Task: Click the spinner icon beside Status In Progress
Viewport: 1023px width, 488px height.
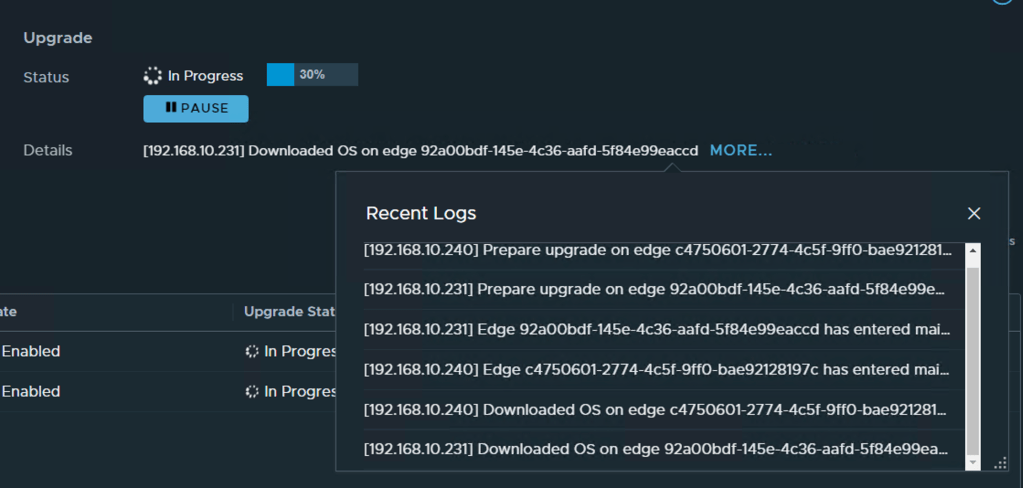Action: click(153, 76)
